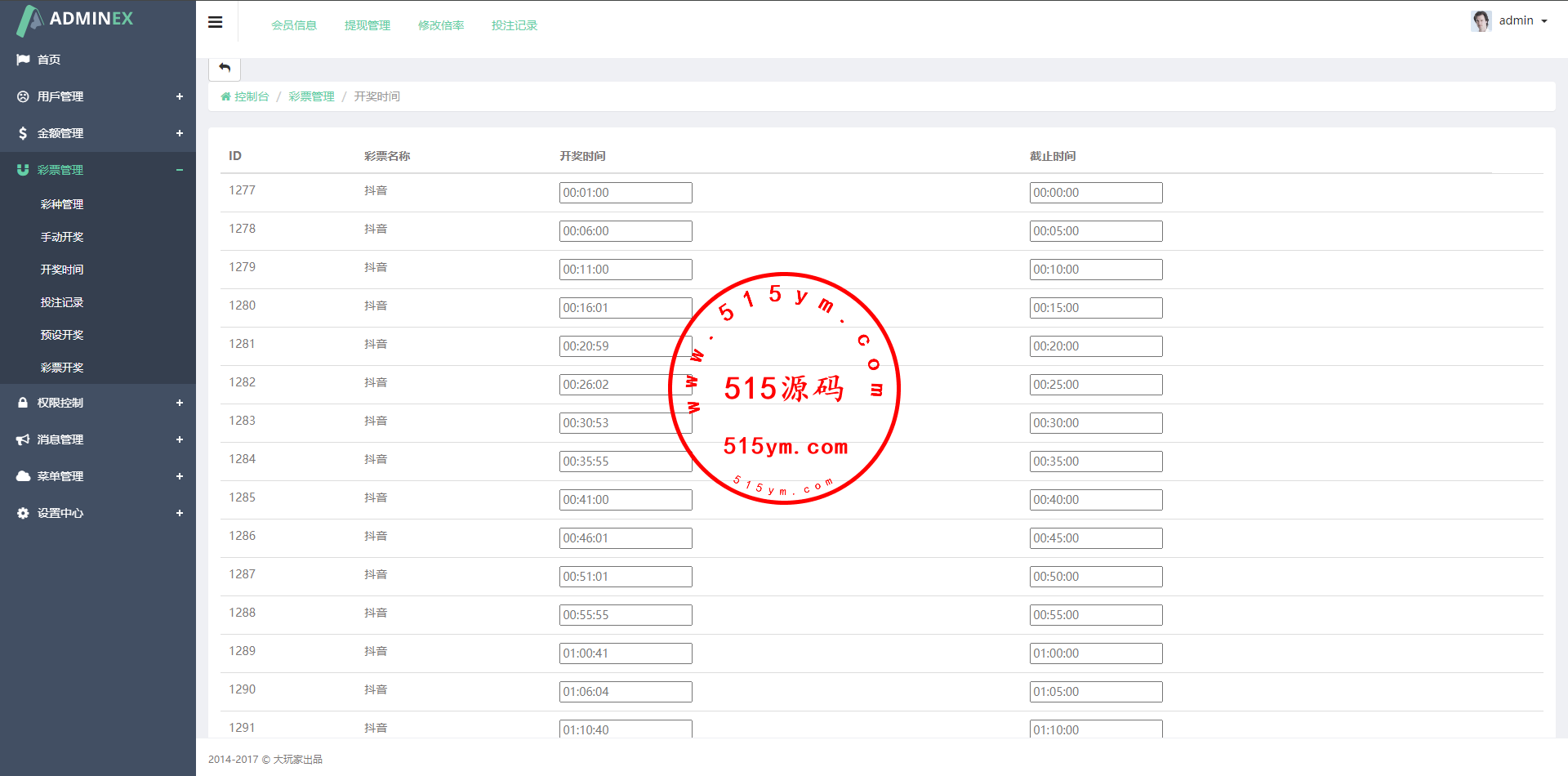Expand the 消息管理 menu
The width and height of the screenshot is (1568, 776).
(179, 439)
